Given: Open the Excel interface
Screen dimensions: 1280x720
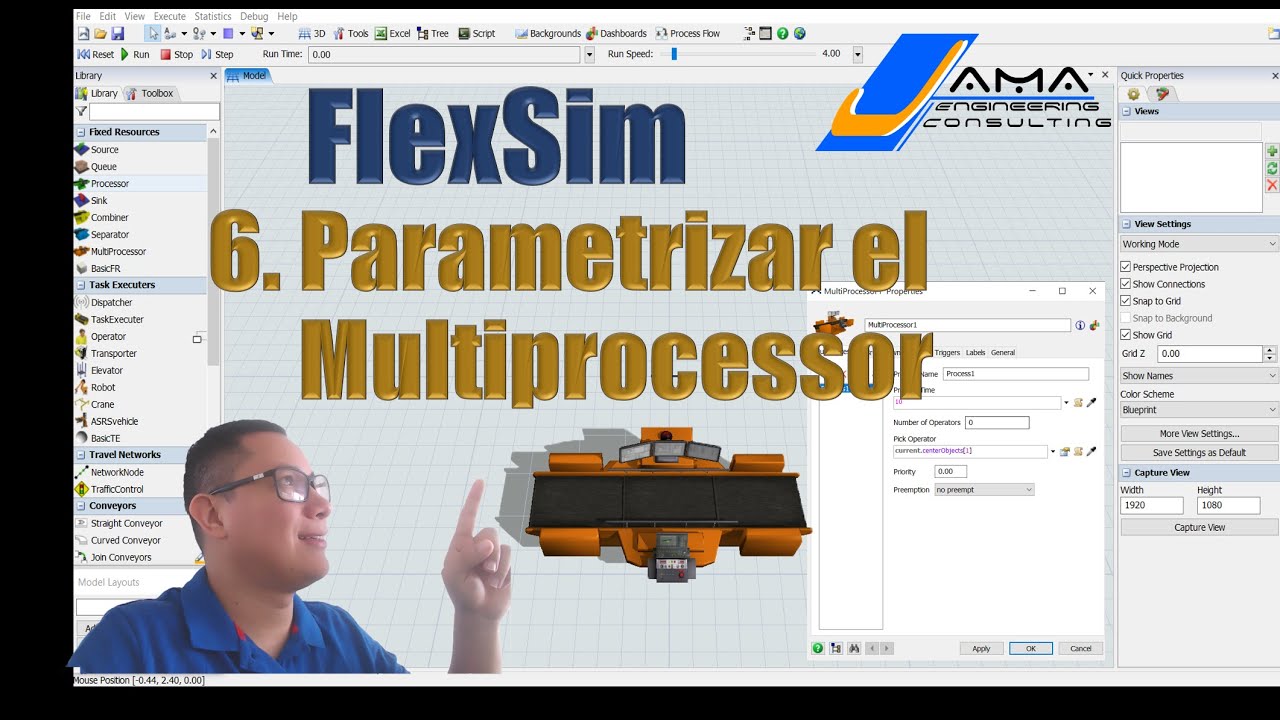Looking at the screenshot, I should (393, 33).
